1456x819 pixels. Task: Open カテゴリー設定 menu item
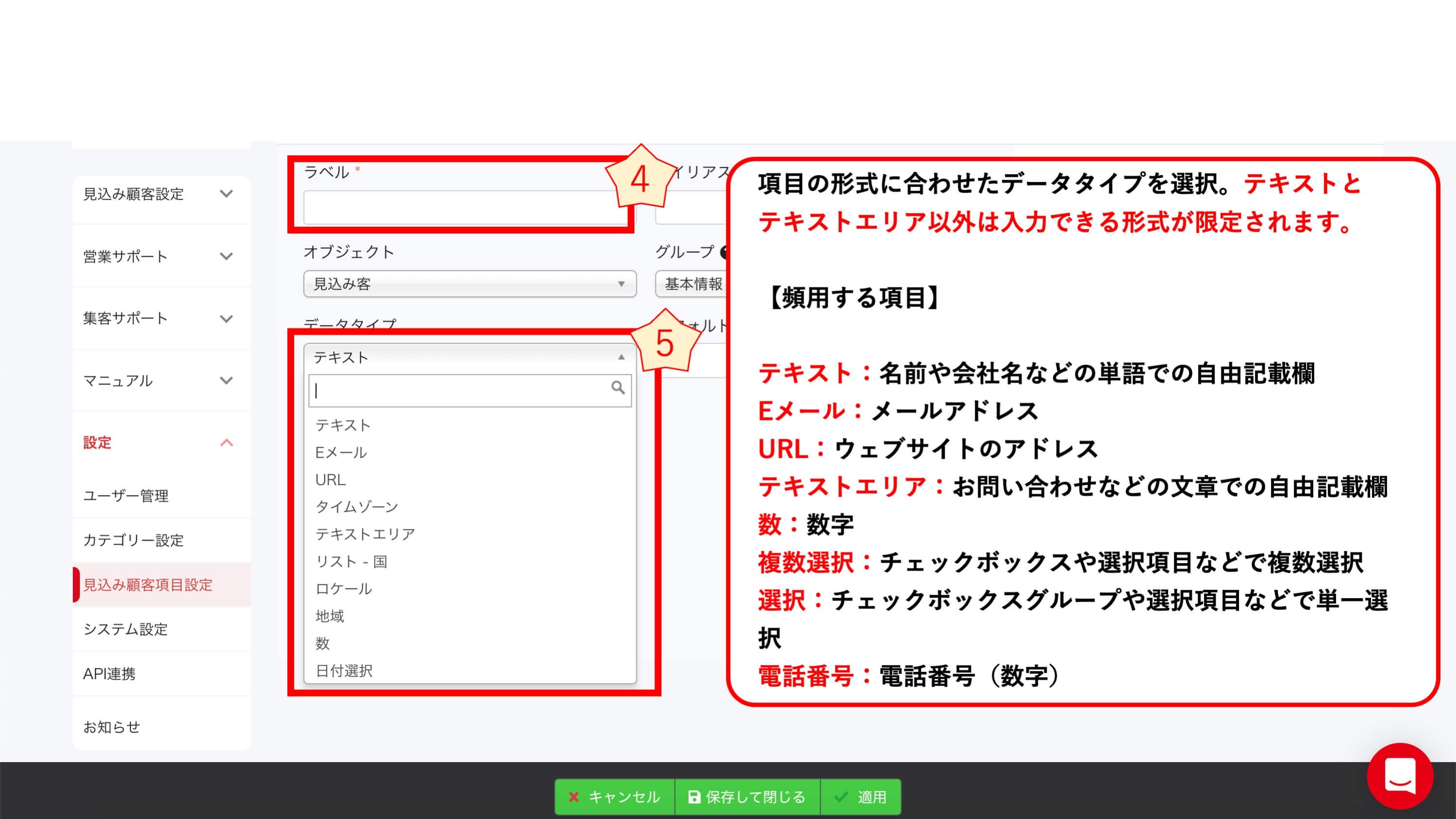coord(134,540)
